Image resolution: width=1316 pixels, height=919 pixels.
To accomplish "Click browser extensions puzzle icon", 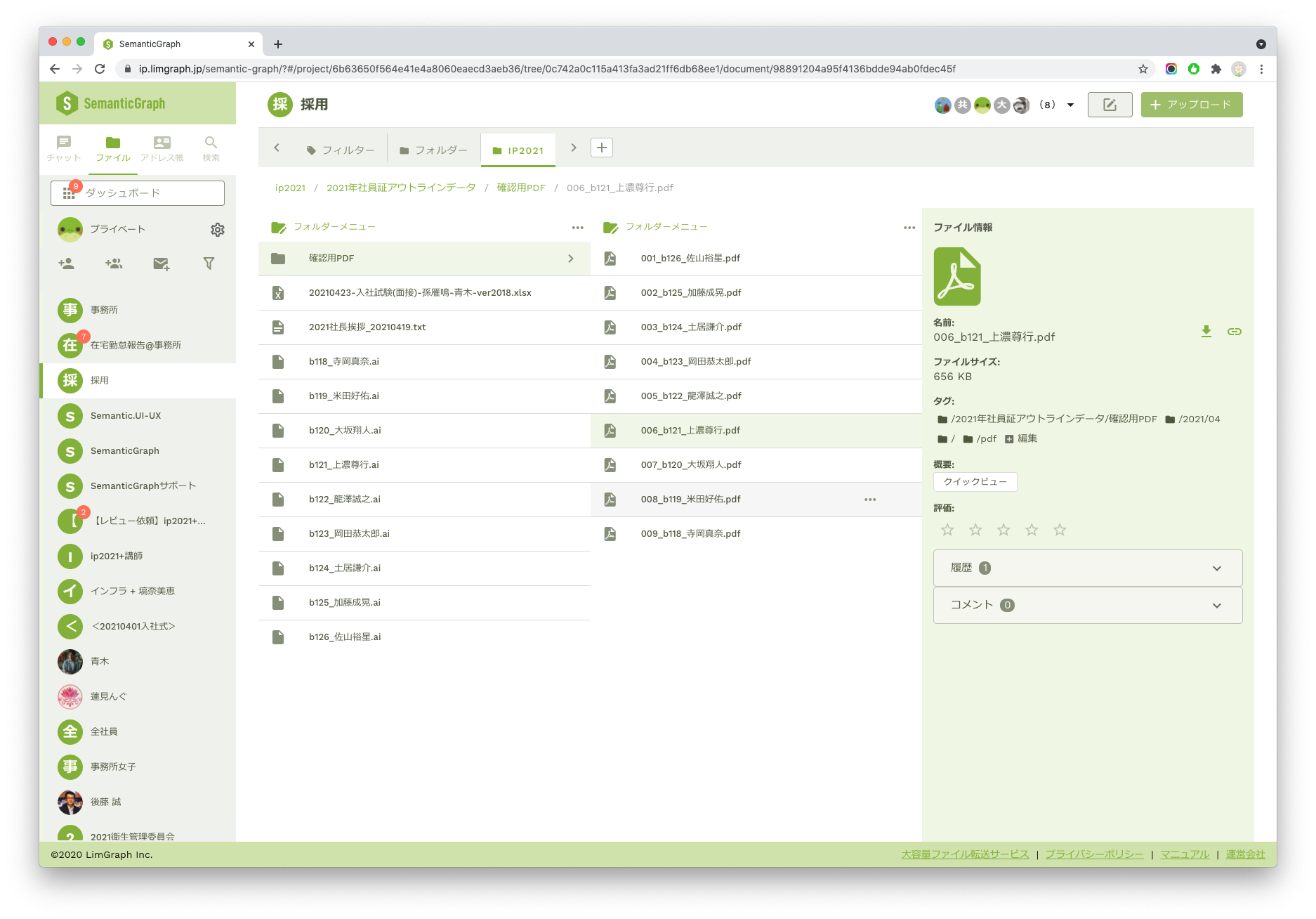I will (1216, 69).
